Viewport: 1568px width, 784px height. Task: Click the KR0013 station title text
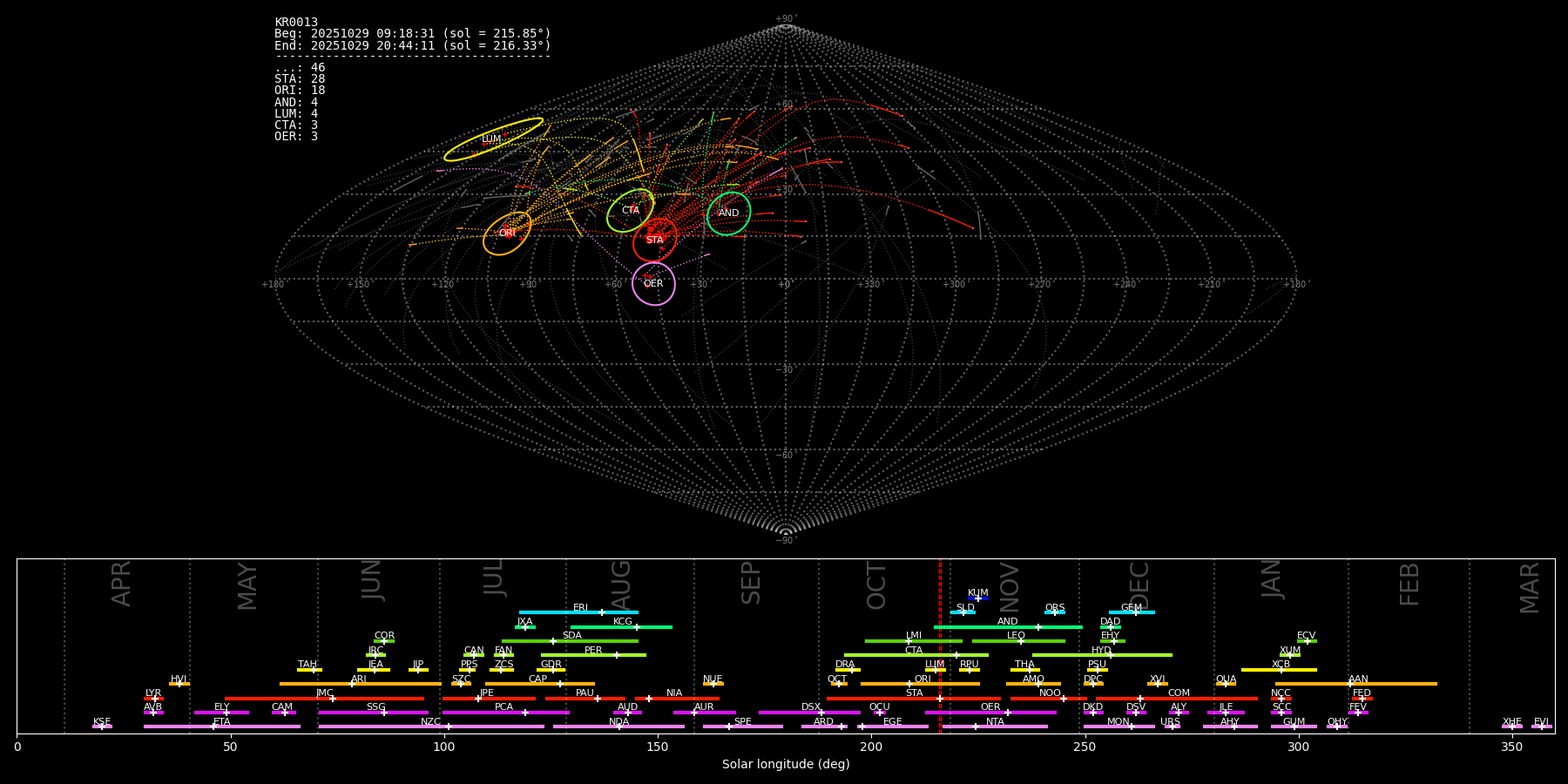point(296,23)
